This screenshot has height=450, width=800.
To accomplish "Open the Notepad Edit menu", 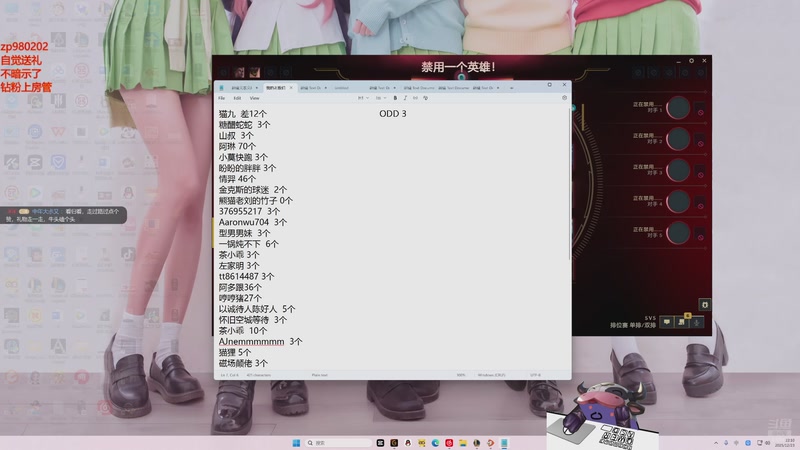I will click(x=237, y=98).
